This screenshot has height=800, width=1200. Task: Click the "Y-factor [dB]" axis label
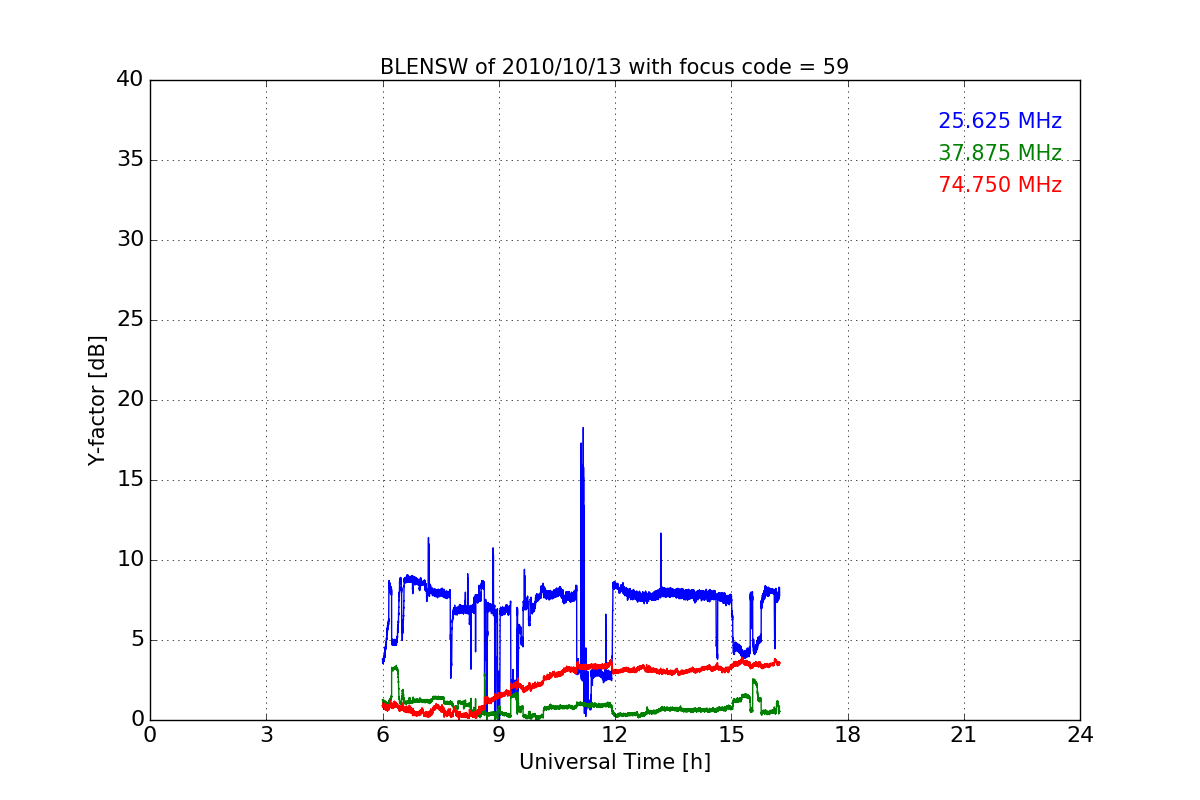[x=97, y=400]
